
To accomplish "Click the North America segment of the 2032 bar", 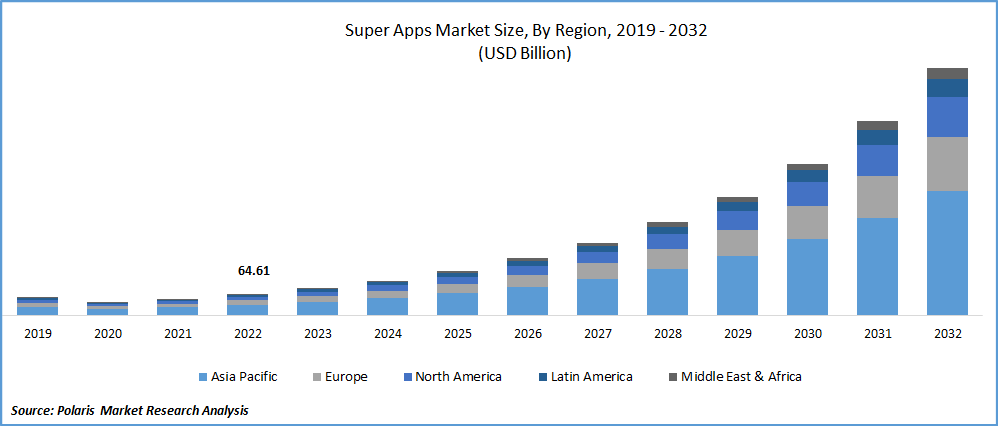I will (x=948, y=117).
